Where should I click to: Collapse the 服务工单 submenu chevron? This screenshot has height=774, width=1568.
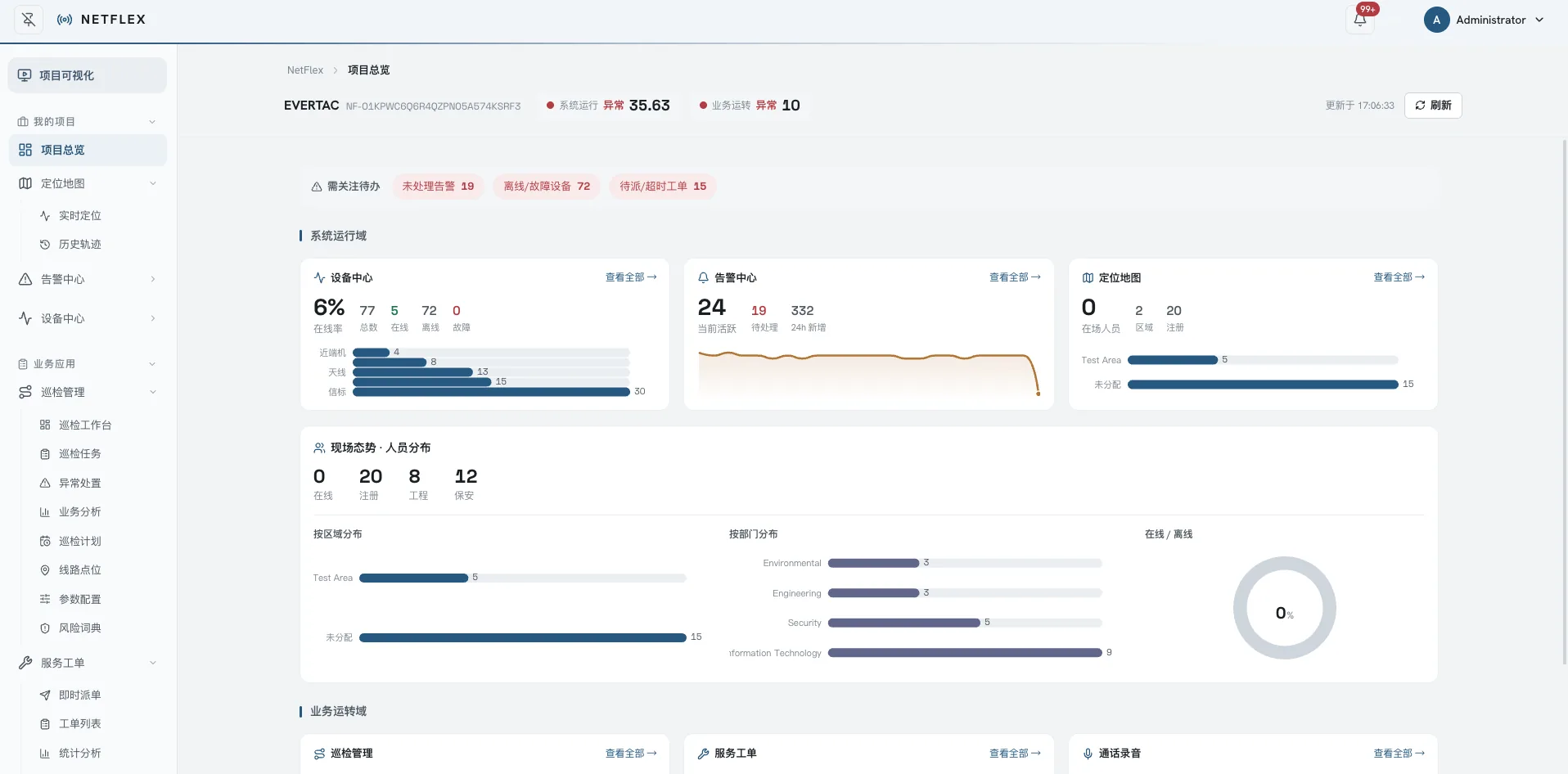click(x=153, y=663)
